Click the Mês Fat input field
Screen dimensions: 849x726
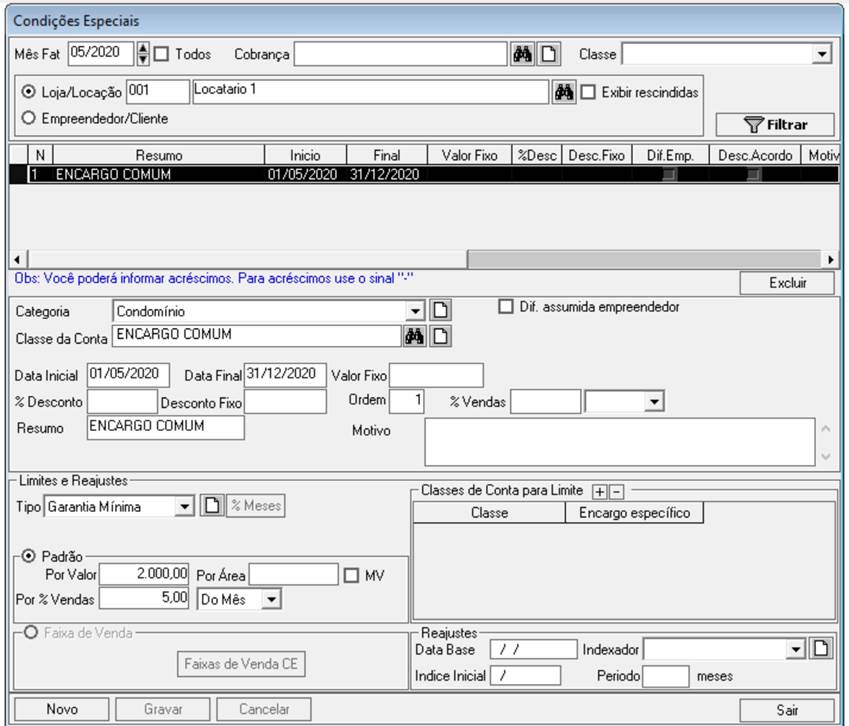[x=101, y=54]
